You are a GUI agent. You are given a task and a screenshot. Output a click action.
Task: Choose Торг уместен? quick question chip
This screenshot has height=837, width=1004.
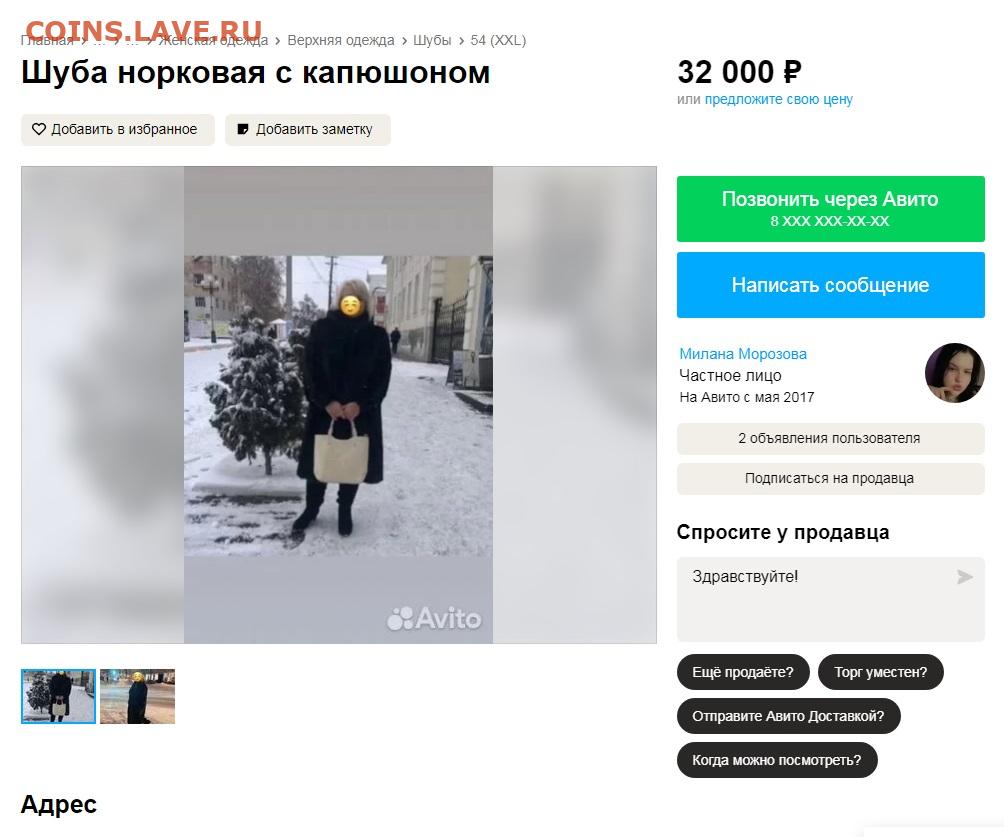coord(880,672)
